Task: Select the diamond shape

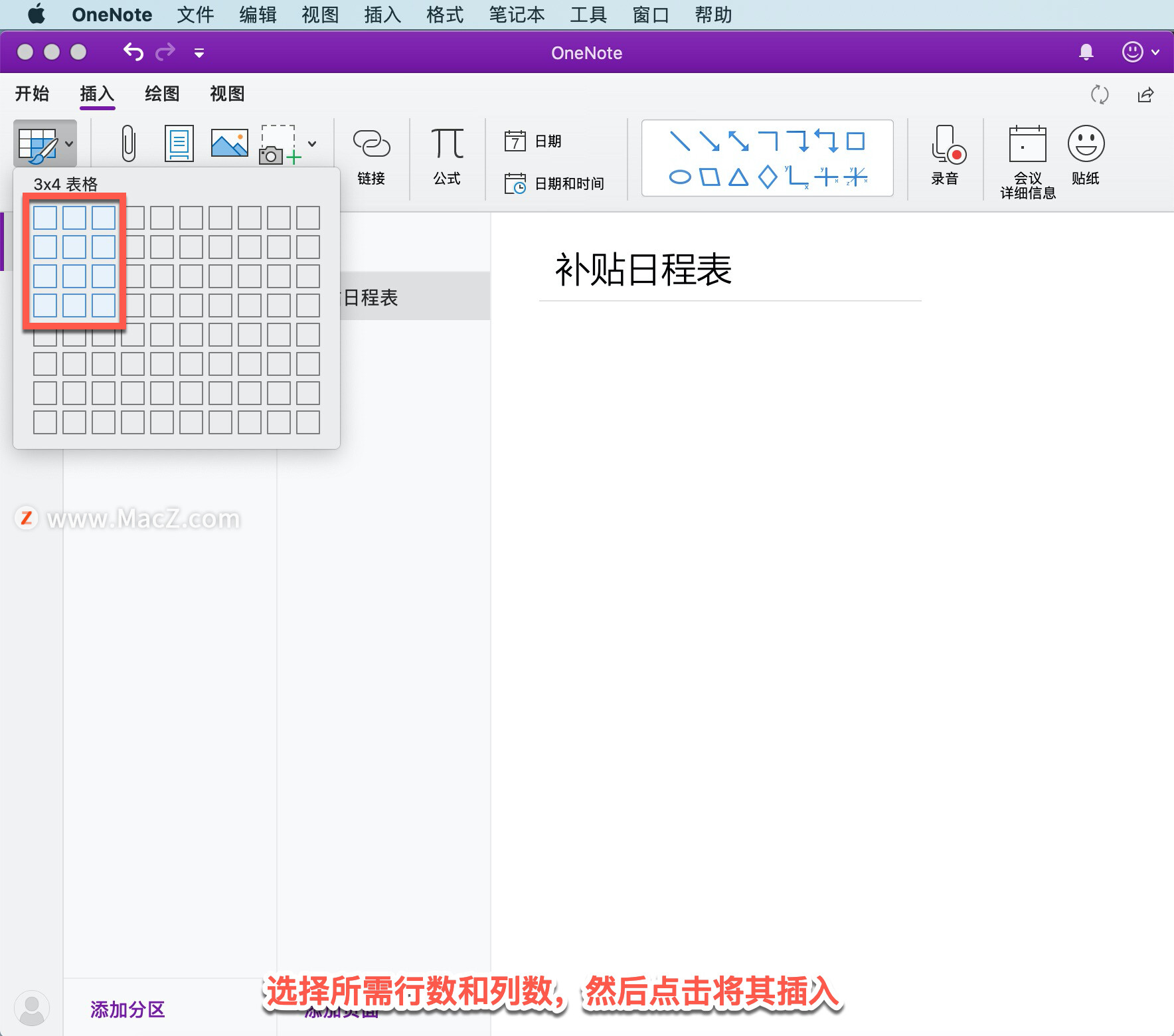Action: [768, 177]
